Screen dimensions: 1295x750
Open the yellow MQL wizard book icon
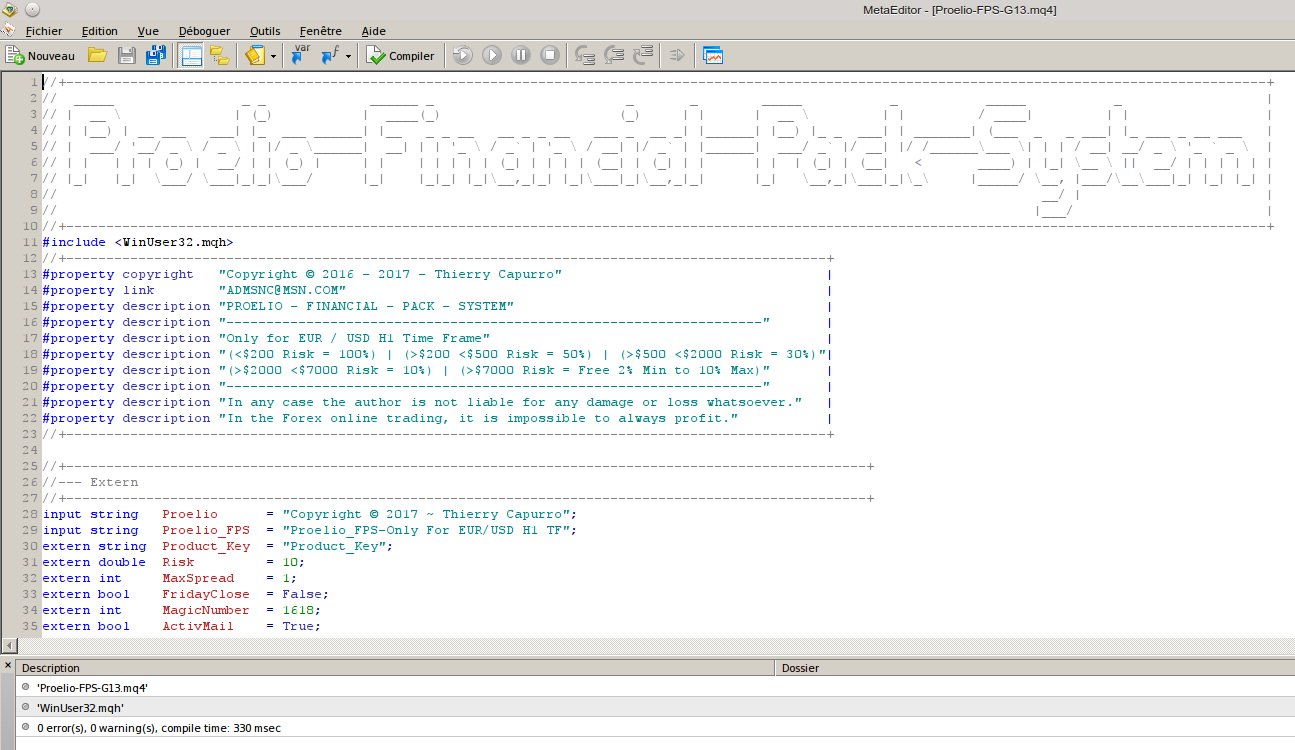[x=255, y=56]
